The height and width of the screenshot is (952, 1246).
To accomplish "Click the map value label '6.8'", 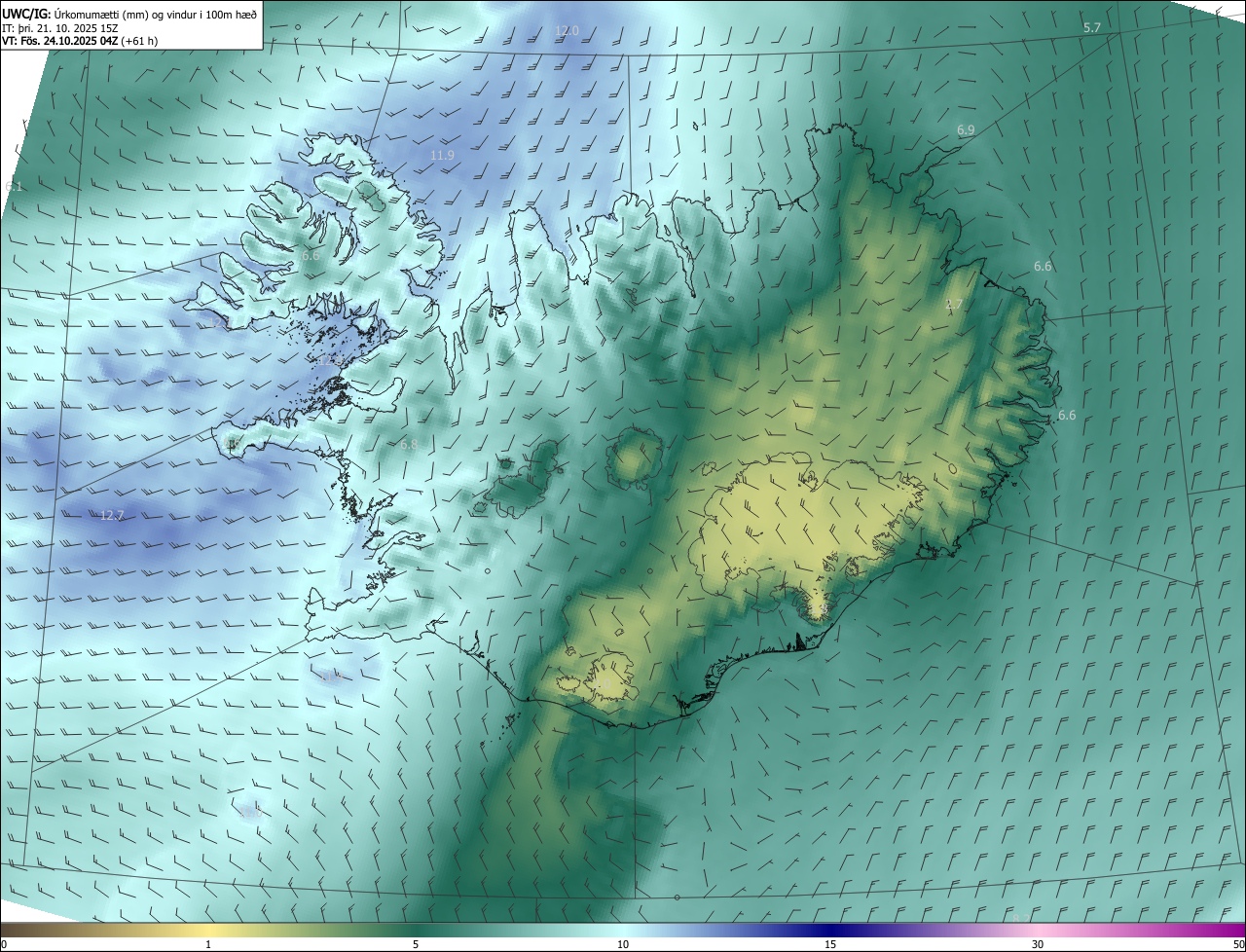I will click(x=409, y=445).
